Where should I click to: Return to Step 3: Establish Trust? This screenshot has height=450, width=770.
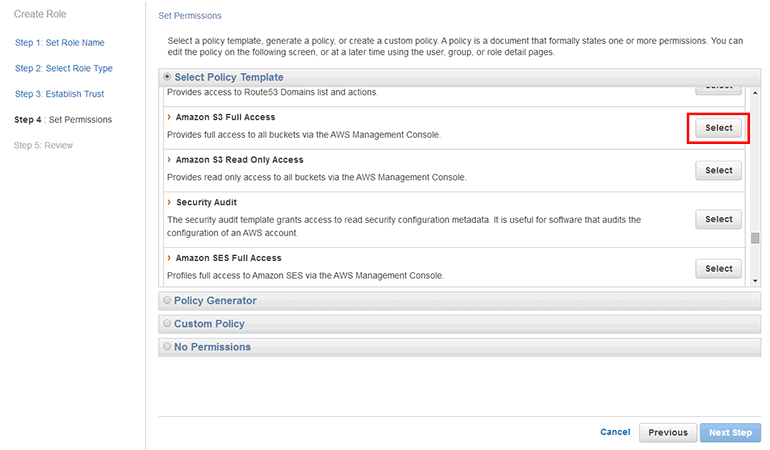pos(59,94)
